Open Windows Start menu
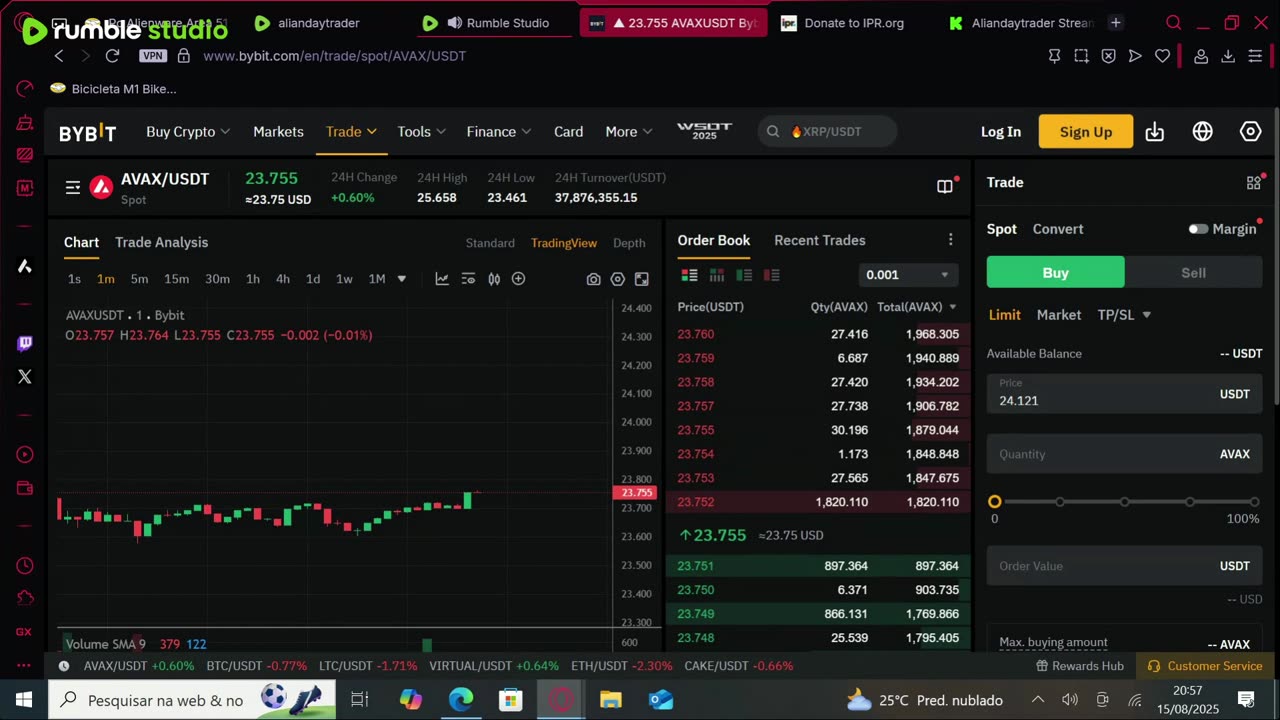Image resolution: width=1280 pixels, height=720 pixels. tap(24, 700)
